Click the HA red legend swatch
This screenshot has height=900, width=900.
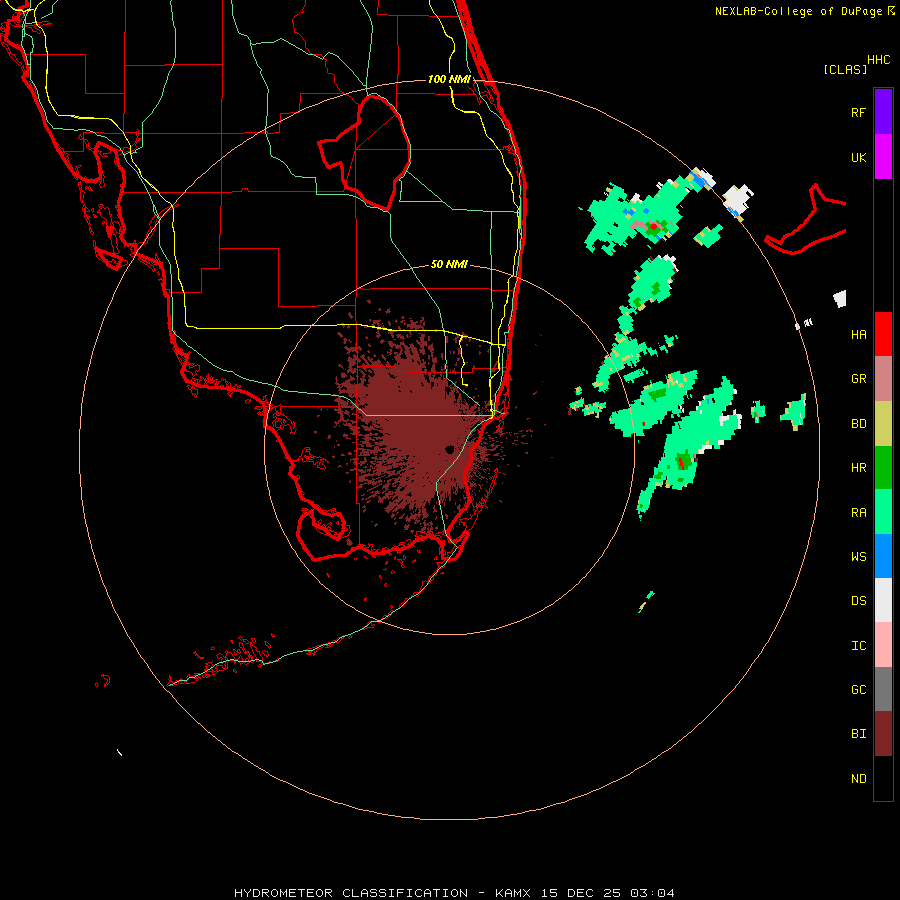(x=883, y=334)
